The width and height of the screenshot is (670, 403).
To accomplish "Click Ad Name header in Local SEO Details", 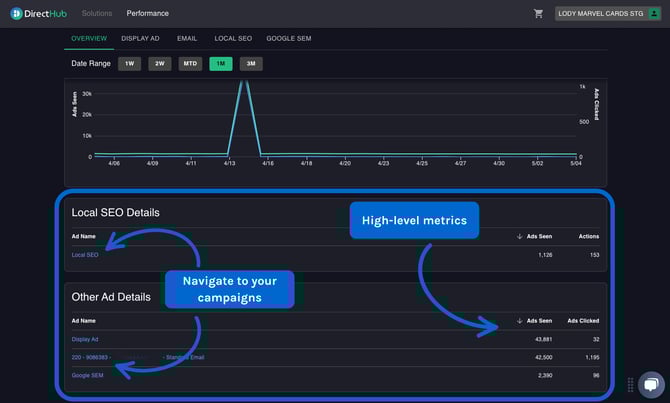I will click(x=84, y=236).
